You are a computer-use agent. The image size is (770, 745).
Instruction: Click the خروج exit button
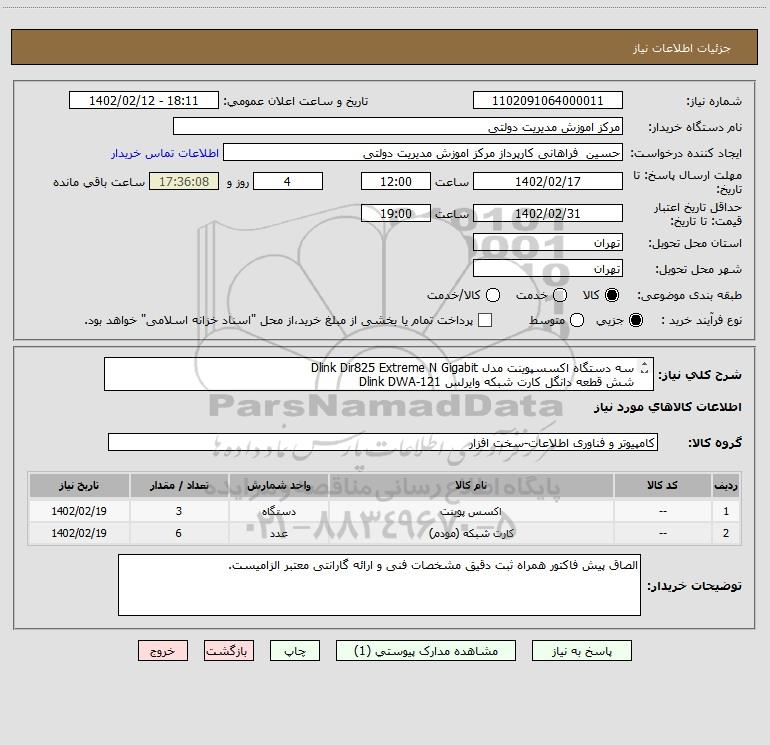pyautogui.click(x=163, y=651)
